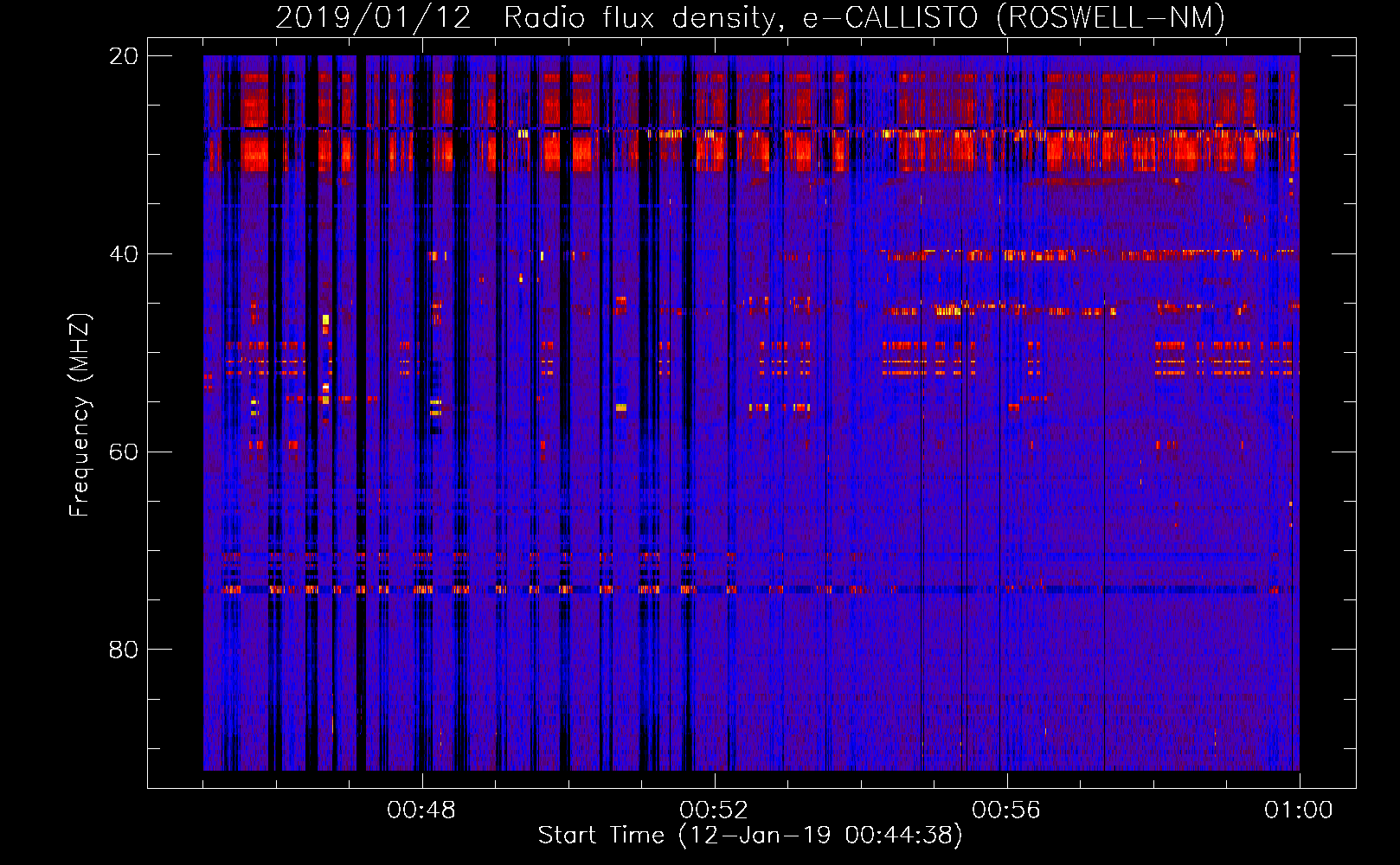The width and height of the screenshot is (1400, 865).
Task: Click the '00:56' time tick label
Action: pos(1006,811)
